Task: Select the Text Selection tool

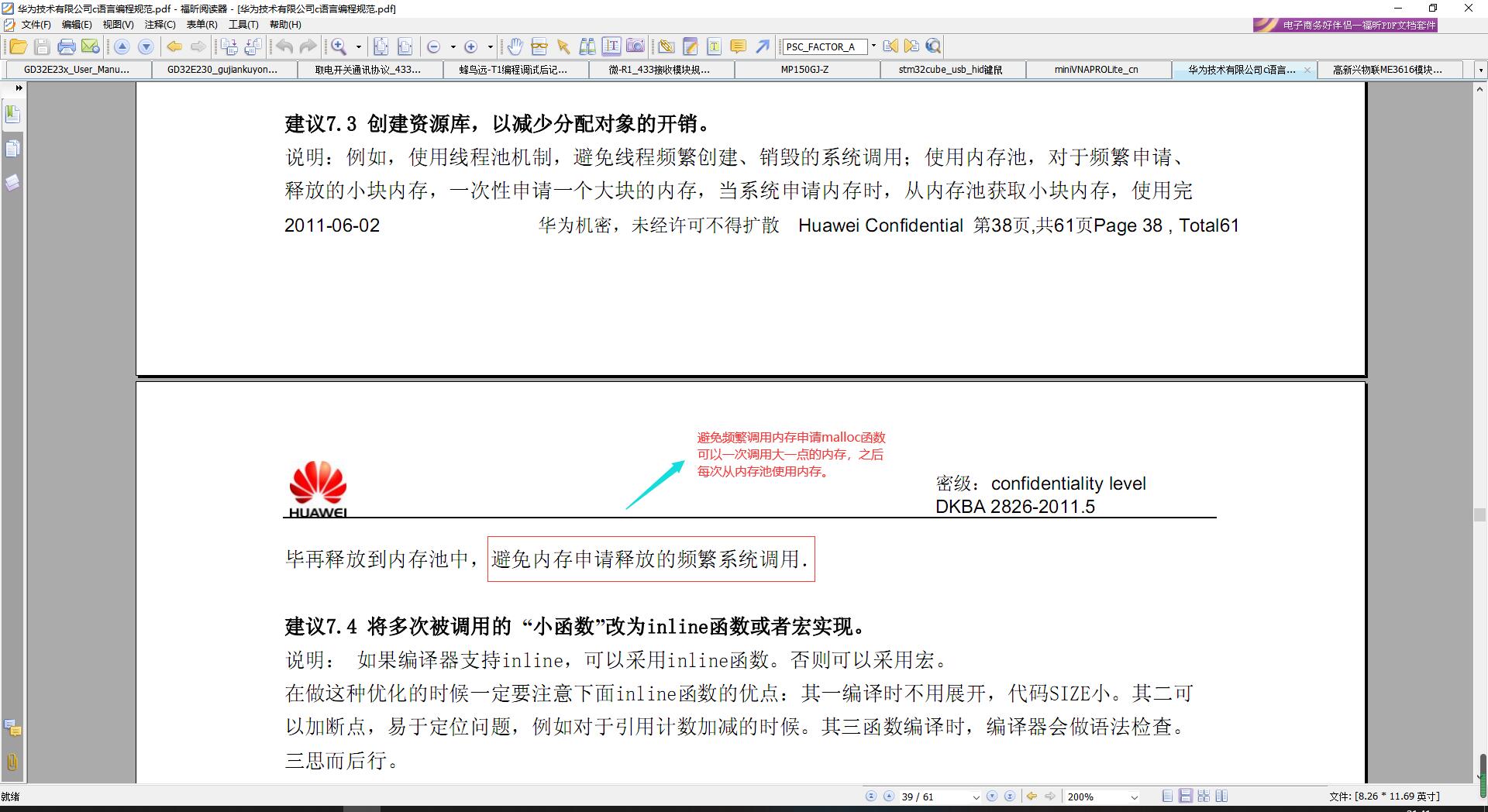Action: pos(611,46)
